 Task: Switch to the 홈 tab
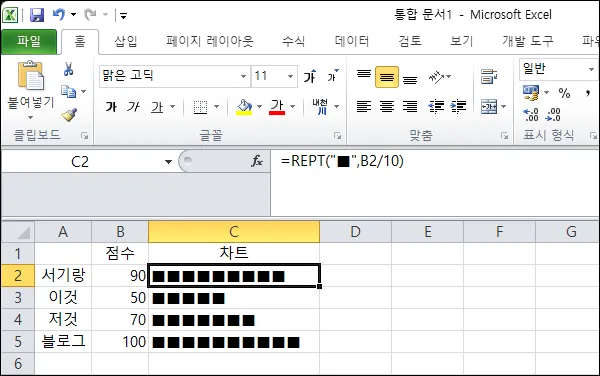80,41
